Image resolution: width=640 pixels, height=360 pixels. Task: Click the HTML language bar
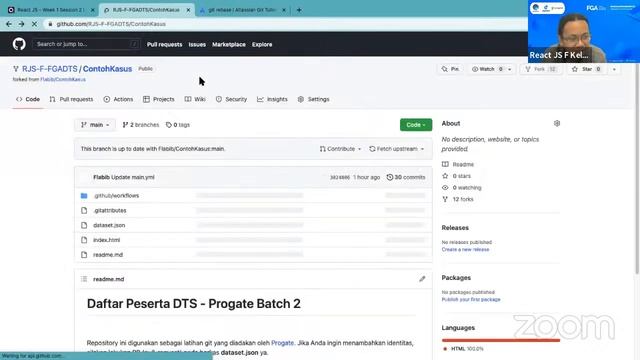[501, 340]
